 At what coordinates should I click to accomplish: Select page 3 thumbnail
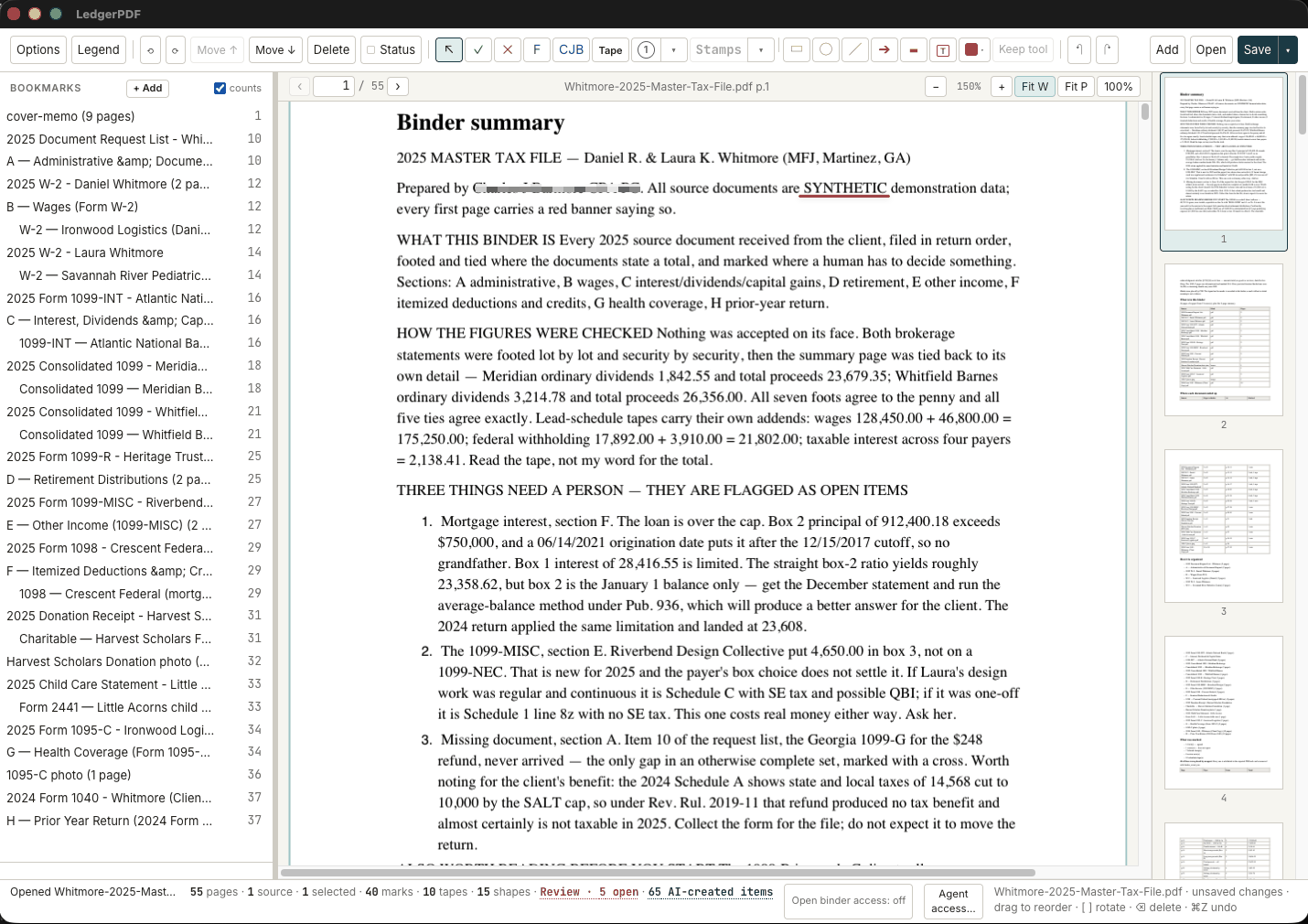(1224, 526)
